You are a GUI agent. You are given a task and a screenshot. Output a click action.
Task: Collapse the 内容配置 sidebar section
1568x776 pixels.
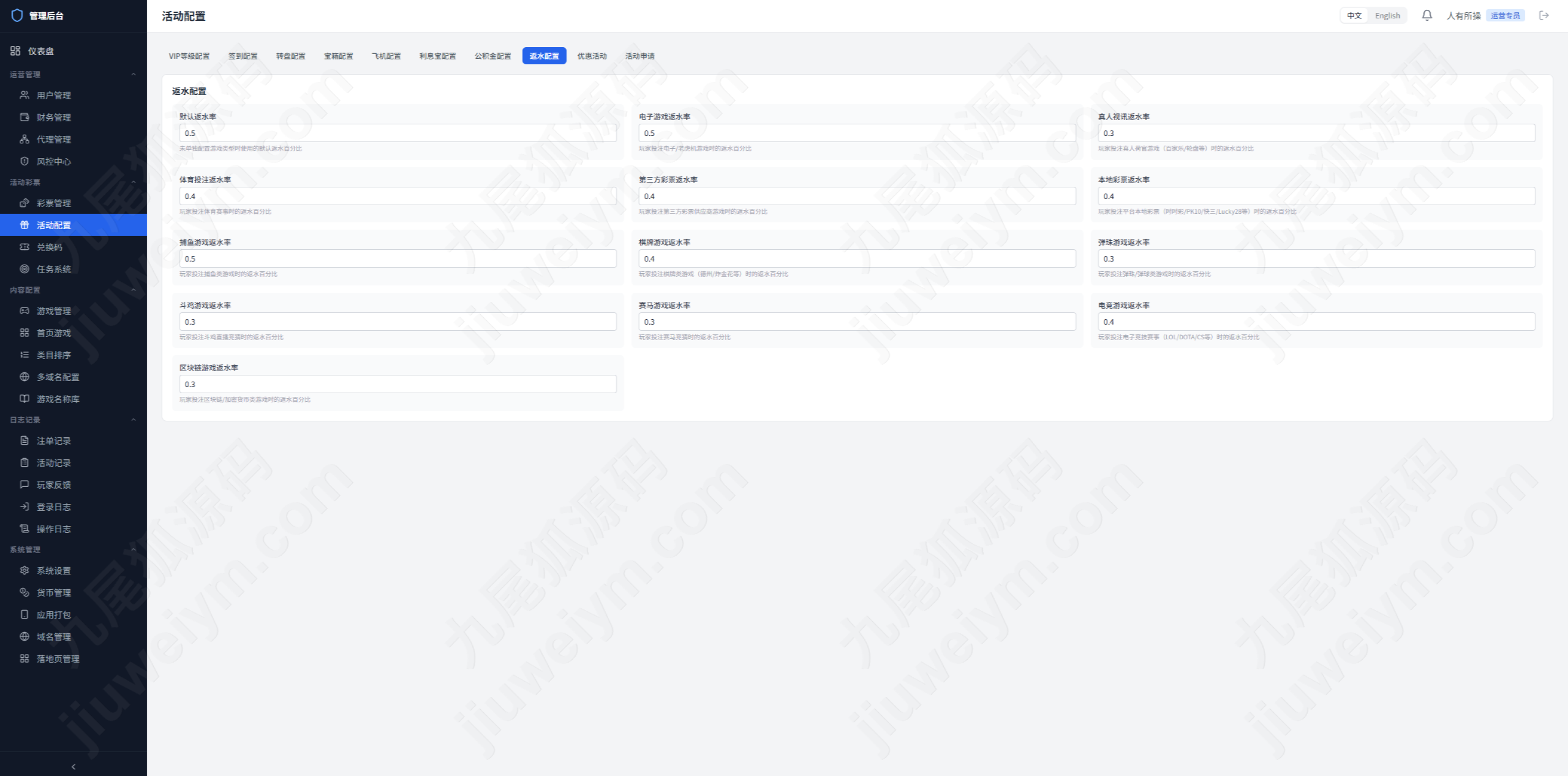(133, 290)
